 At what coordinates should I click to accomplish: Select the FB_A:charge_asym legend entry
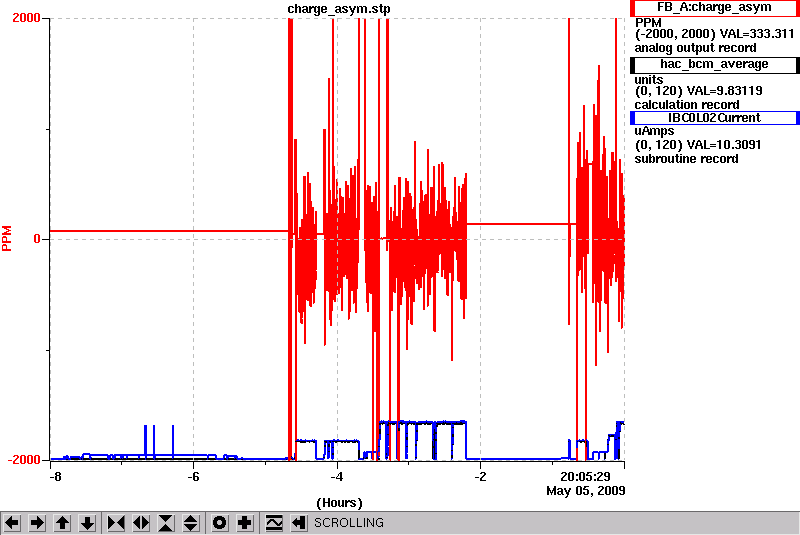[x=714, y=8]
